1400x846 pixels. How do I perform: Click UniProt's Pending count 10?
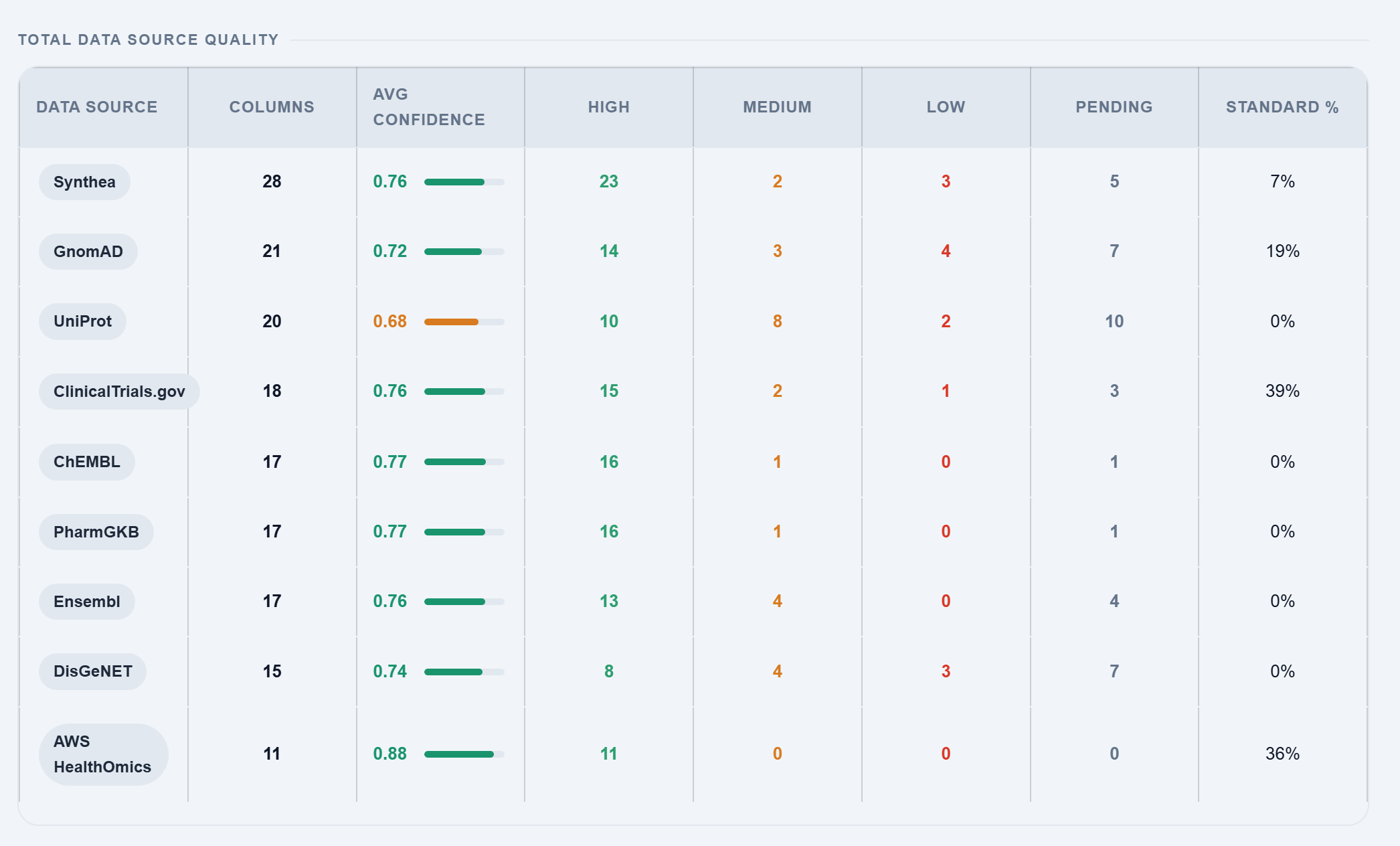(1114, 321)
